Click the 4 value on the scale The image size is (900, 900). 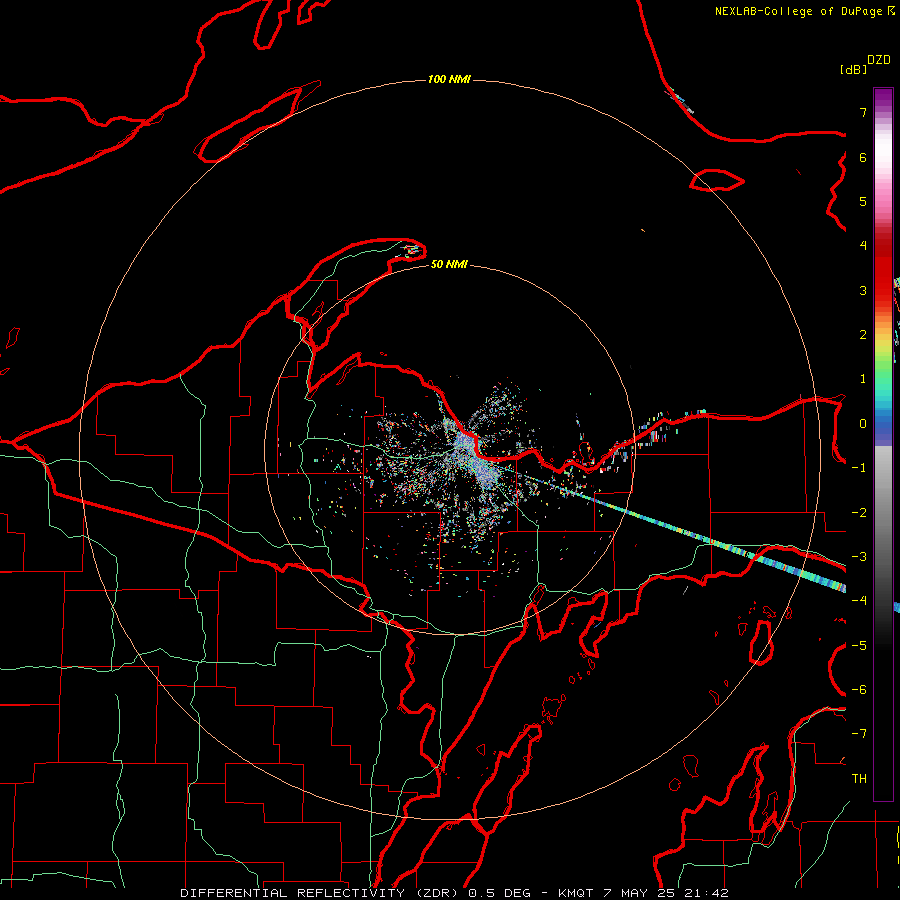tap(863, 246)
